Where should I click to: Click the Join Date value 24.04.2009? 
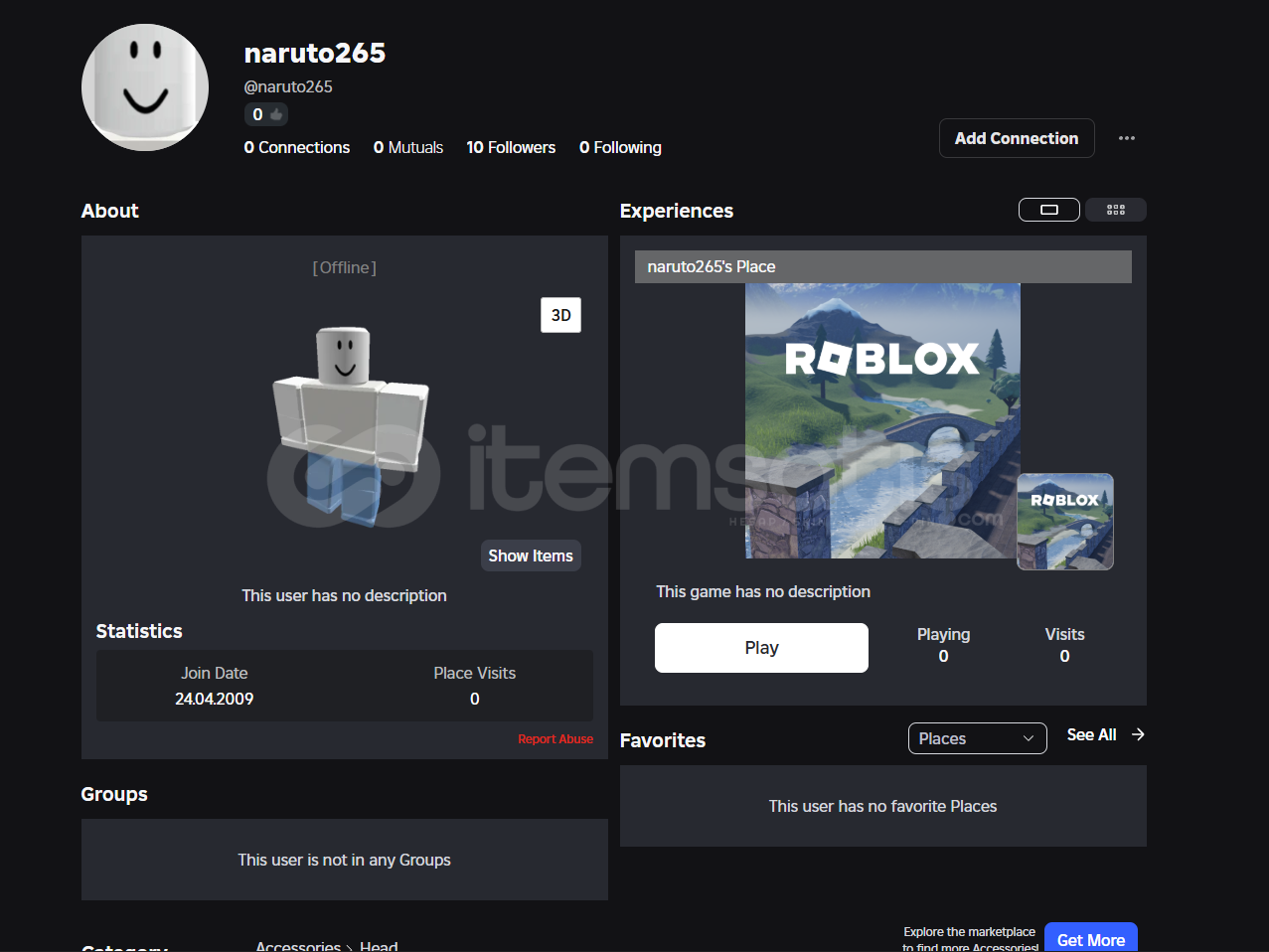pos(215,699)
